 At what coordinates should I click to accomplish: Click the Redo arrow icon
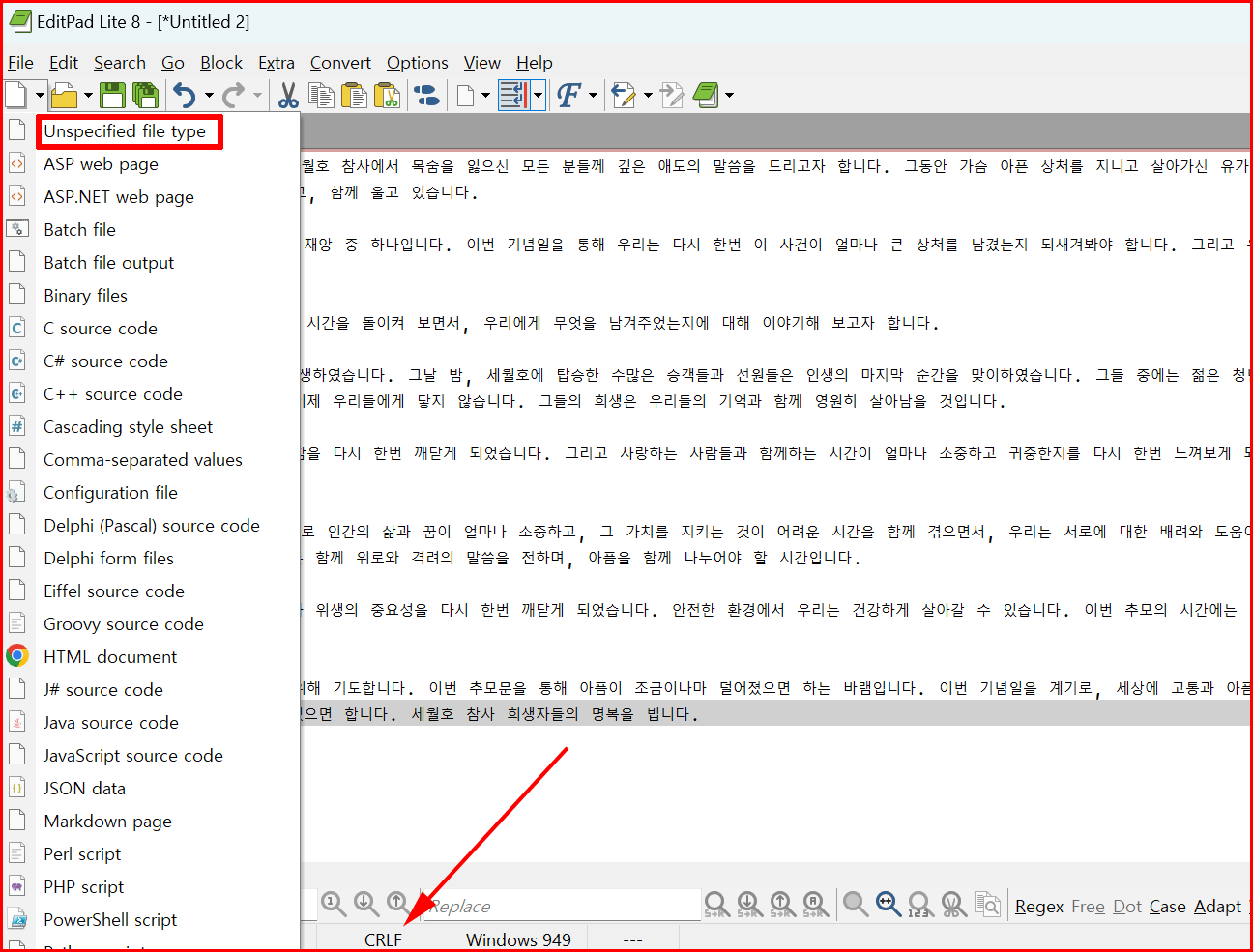pyautogui.click(x=233, y=95)
